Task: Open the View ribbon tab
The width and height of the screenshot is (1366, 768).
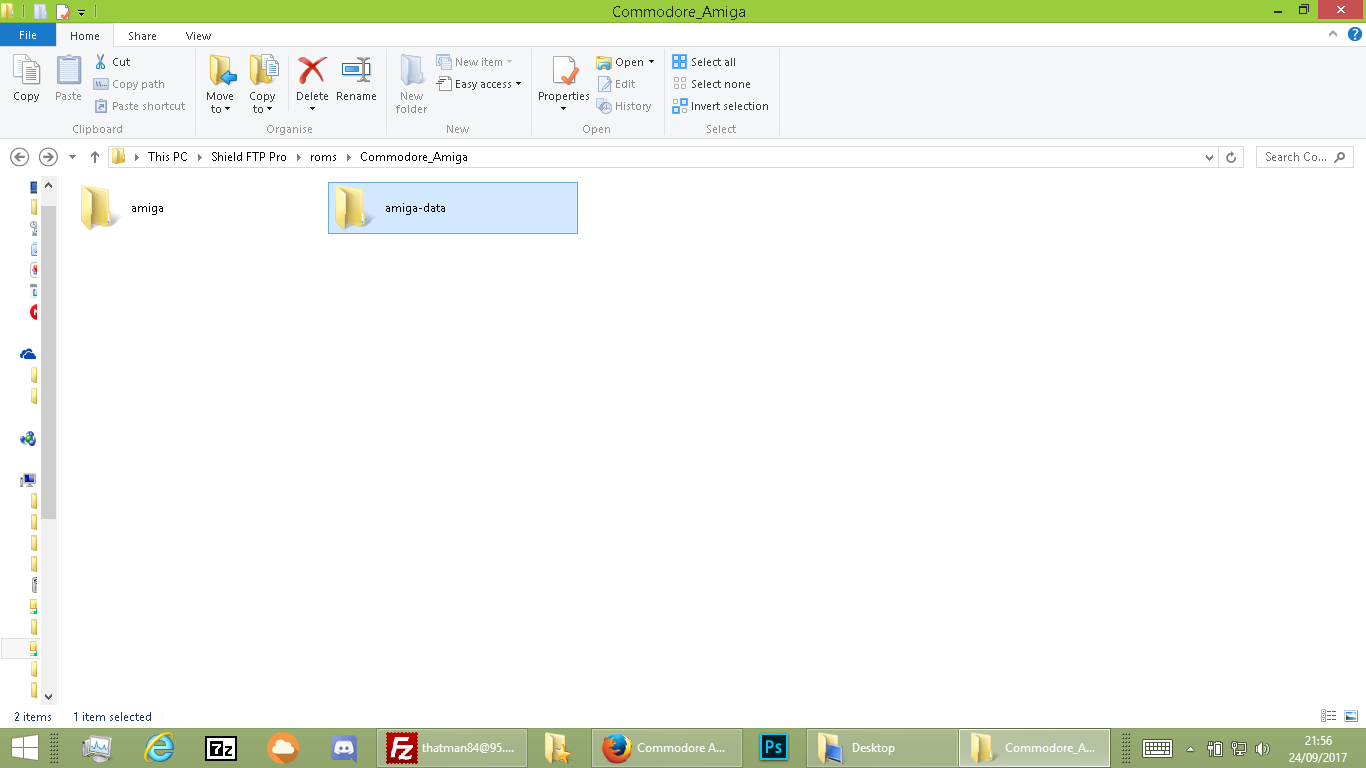Action: (x=198, y=35)
